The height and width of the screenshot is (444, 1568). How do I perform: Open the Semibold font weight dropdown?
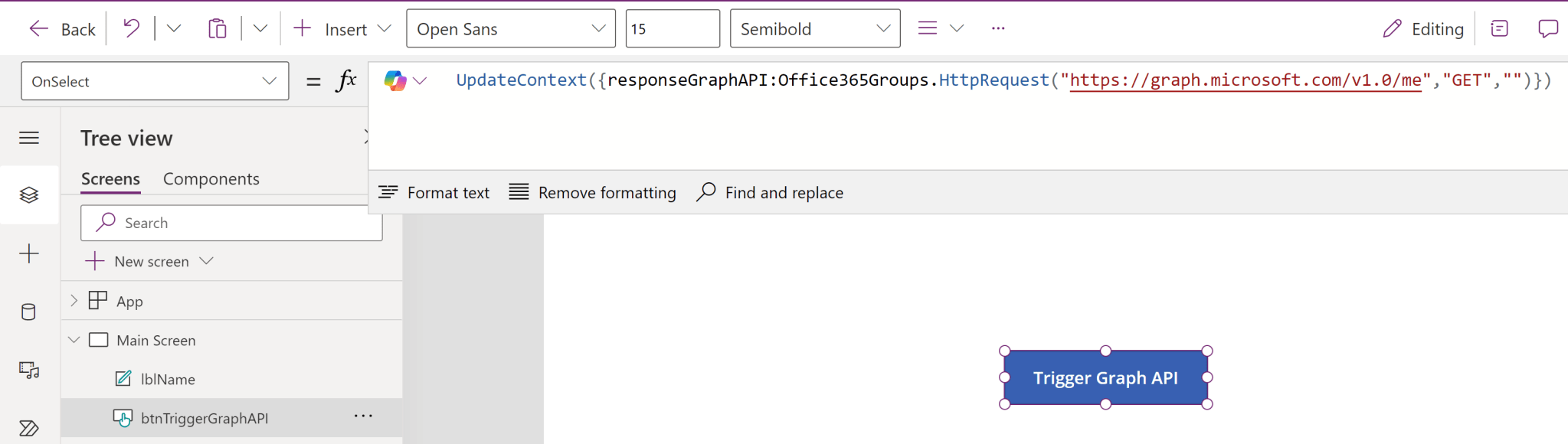[814, 29]
